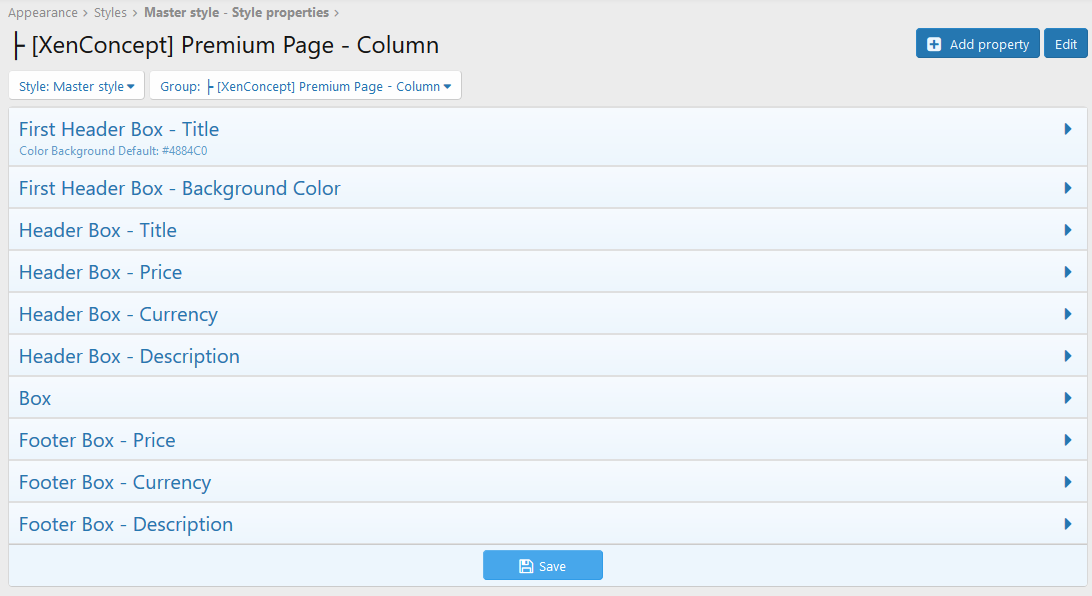Save the style properties

542,566
